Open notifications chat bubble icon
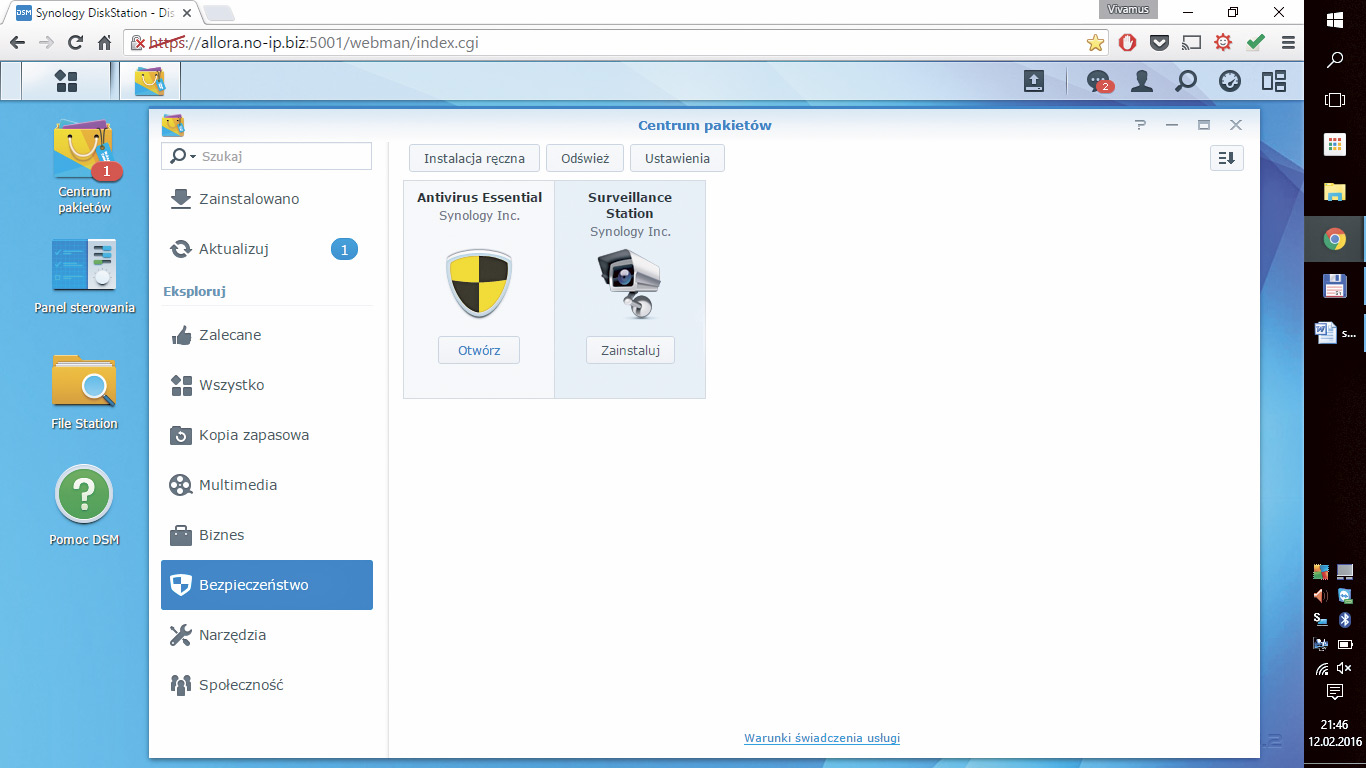Viewport: 1366px width, 768px height. tap(1098, 81)
